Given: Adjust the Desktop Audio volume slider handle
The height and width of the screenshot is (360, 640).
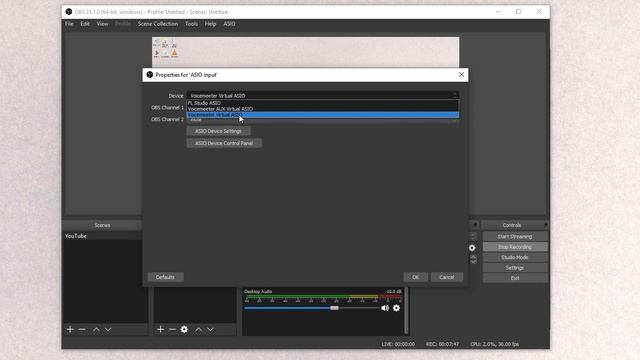Looking at the screenshot, I should tap(334, 308).
